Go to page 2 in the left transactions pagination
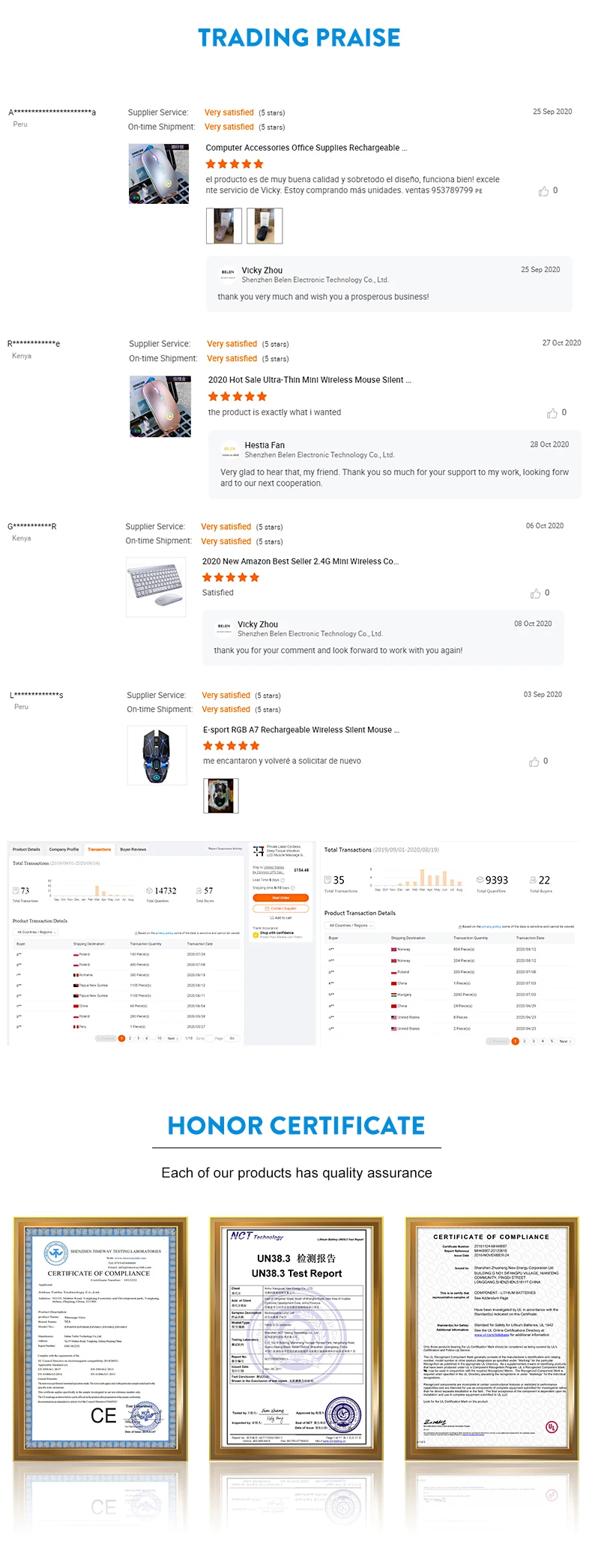Image resolution: width=592 pixels, height=1568 pixels. [130, 1038]
